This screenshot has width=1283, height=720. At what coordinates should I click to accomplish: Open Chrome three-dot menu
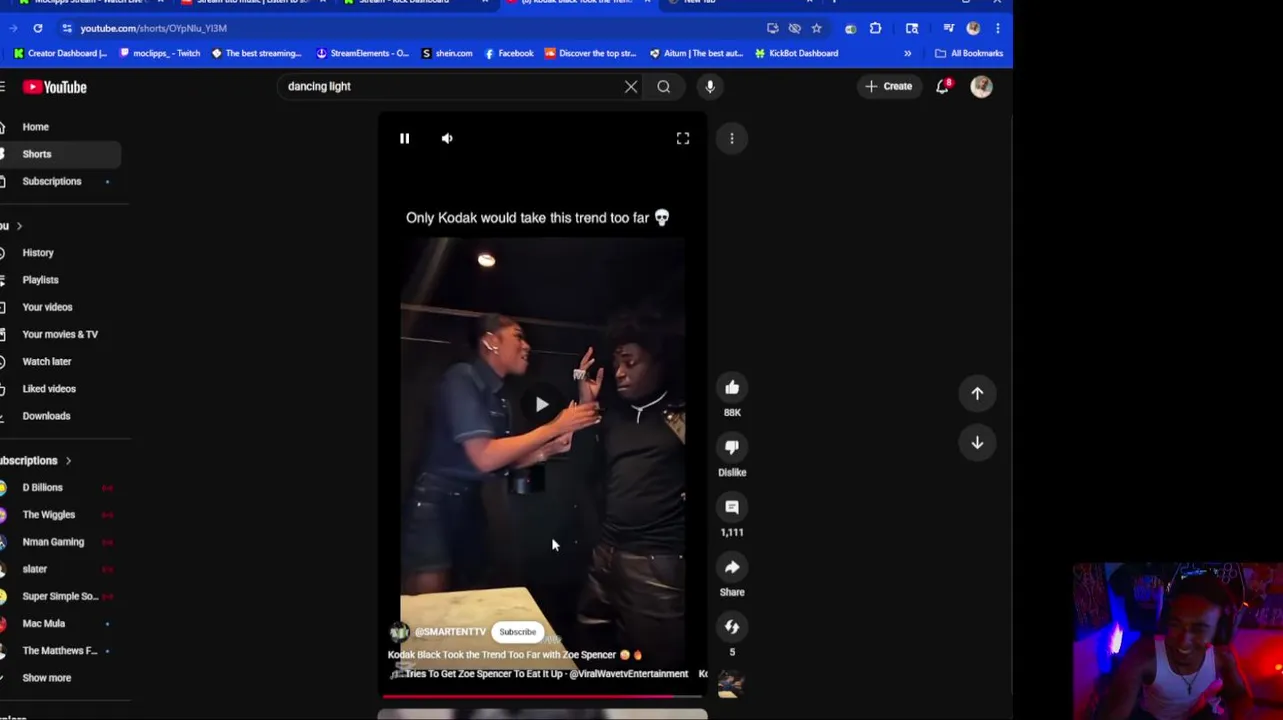click(x=997, y=28)
